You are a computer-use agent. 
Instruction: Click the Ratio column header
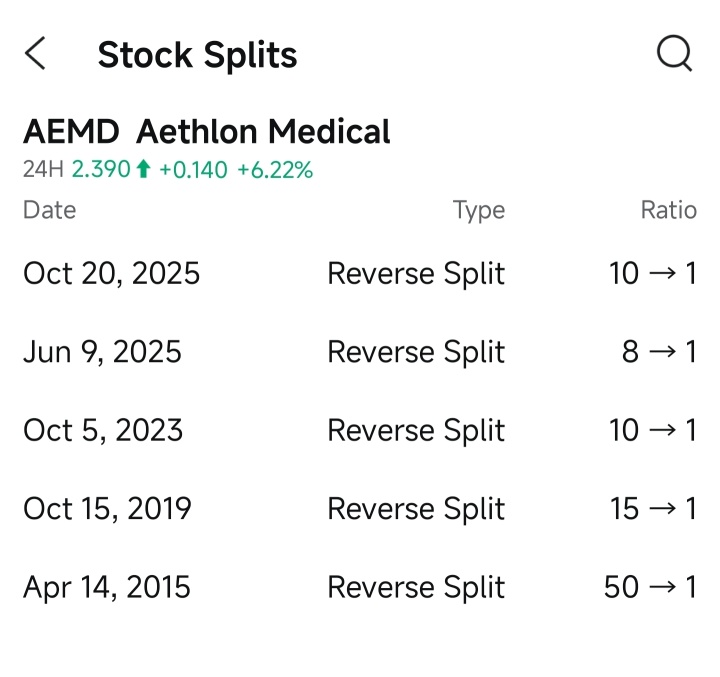coord(669,210)
